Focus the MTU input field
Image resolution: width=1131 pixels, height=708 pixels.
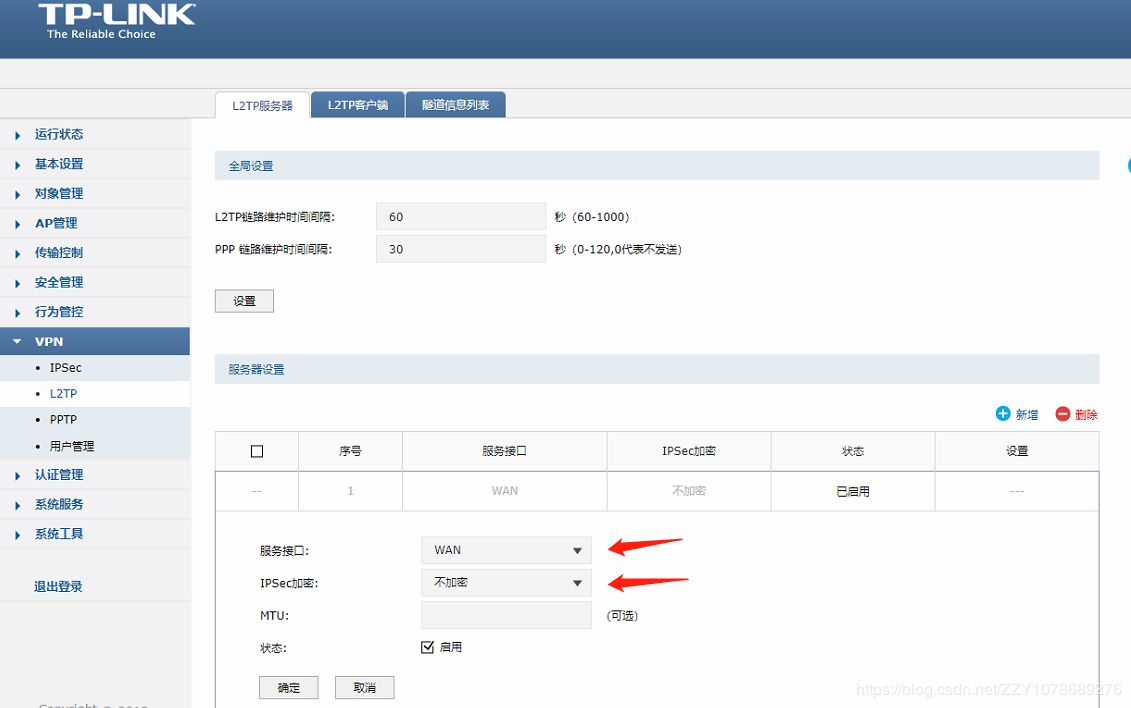click(506, 615)
